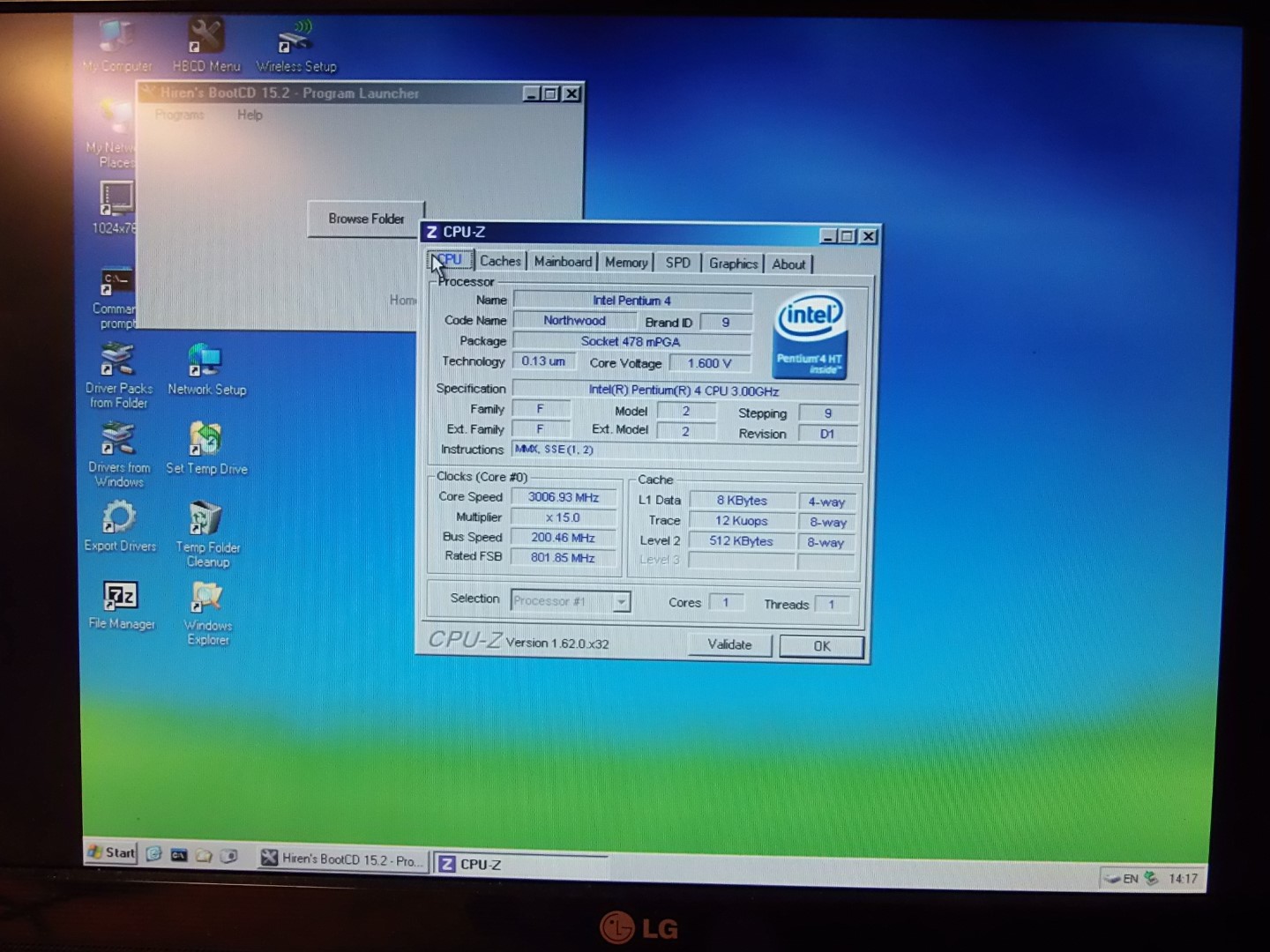Click Browse Folder in Program Launcher
This screenshot has width=1270, height=952.
[x=366, y=219]
